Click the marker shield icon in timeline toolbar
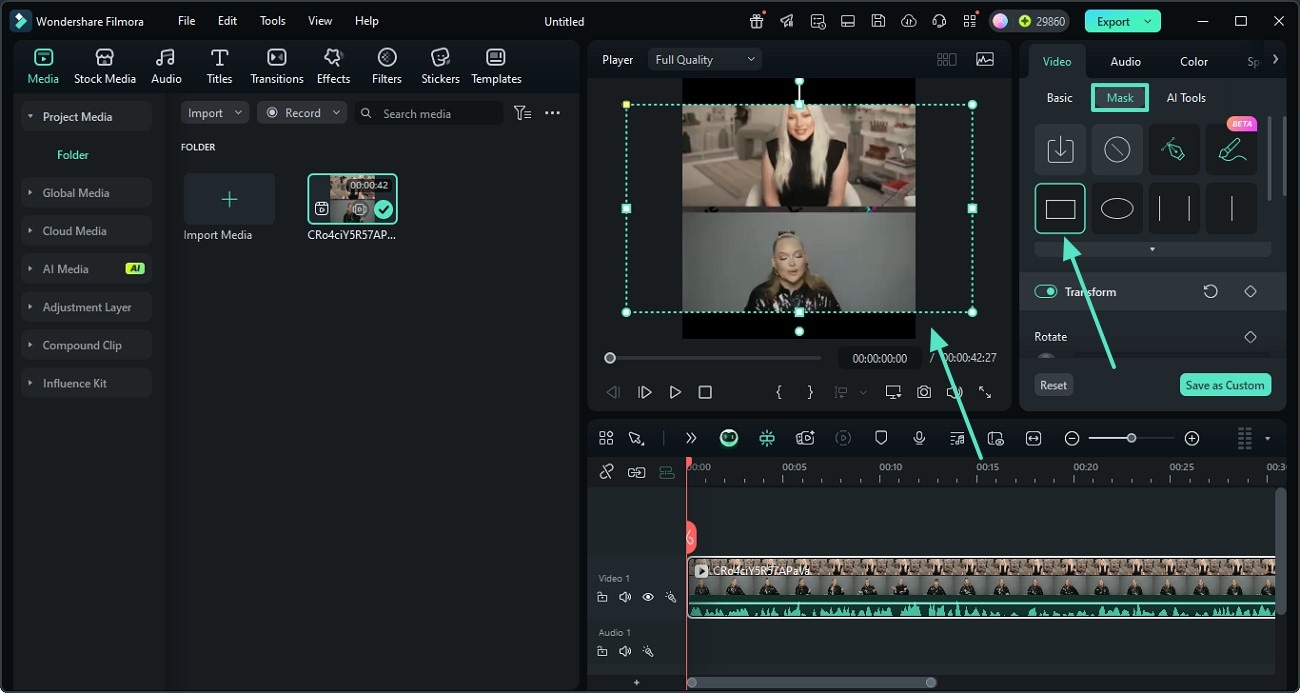The image size is (1300, 693). pos(881,438)
